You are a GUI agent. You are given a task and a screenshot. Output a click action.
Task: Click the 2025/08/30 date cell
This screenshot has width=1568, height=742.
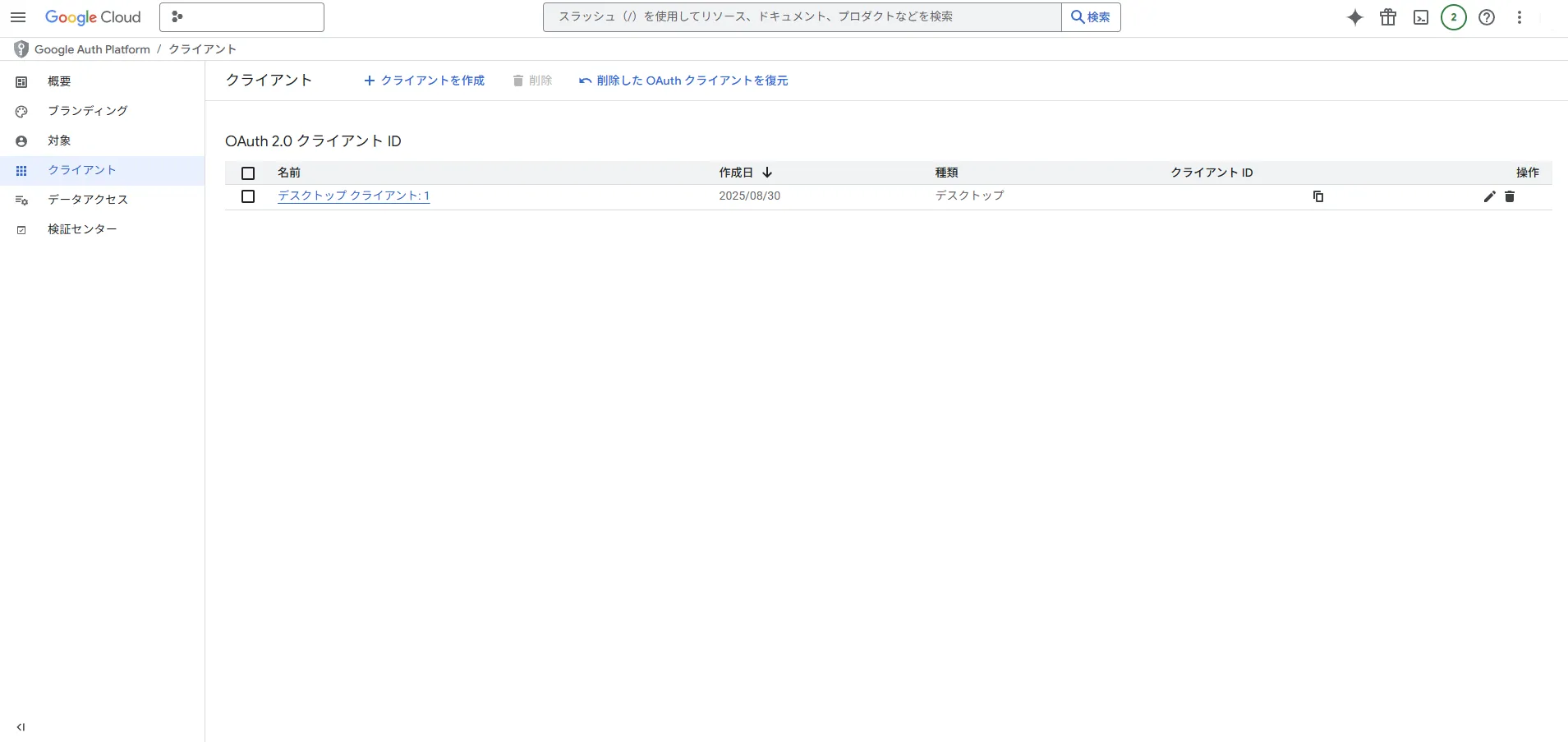point(749,196)
